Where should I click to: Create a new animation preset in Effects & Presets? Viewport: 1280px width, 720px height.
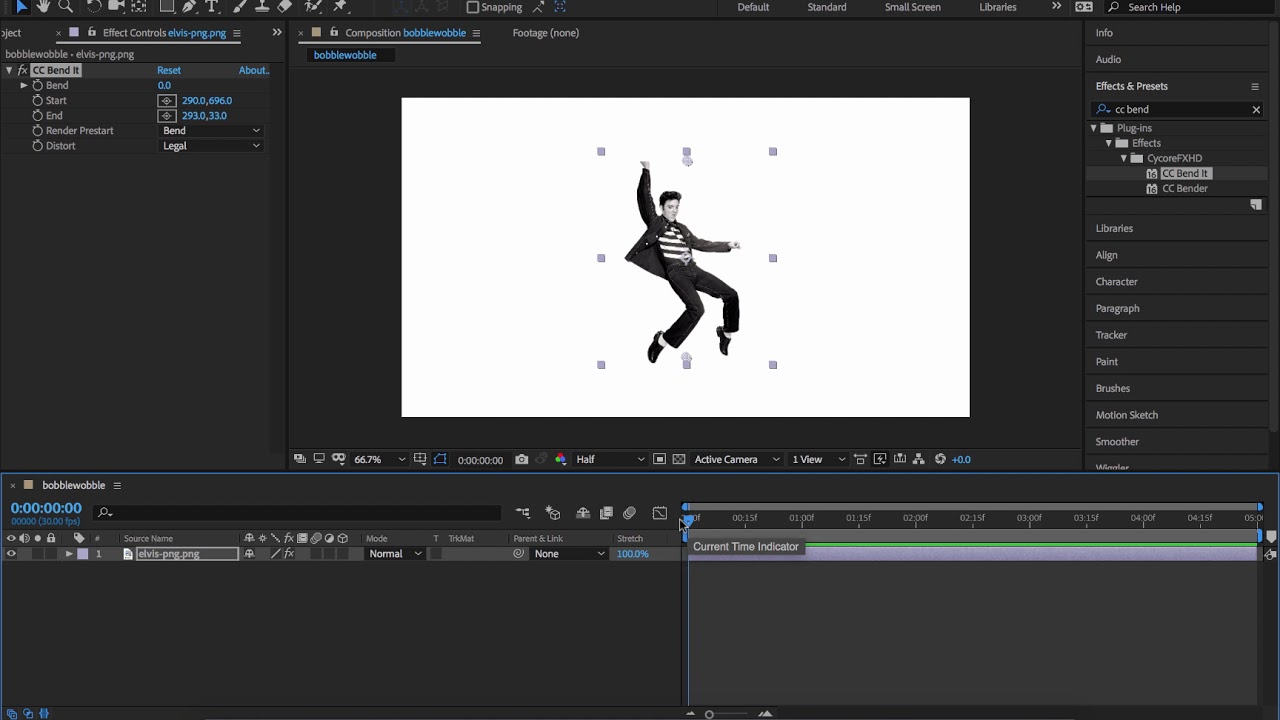1256,205
